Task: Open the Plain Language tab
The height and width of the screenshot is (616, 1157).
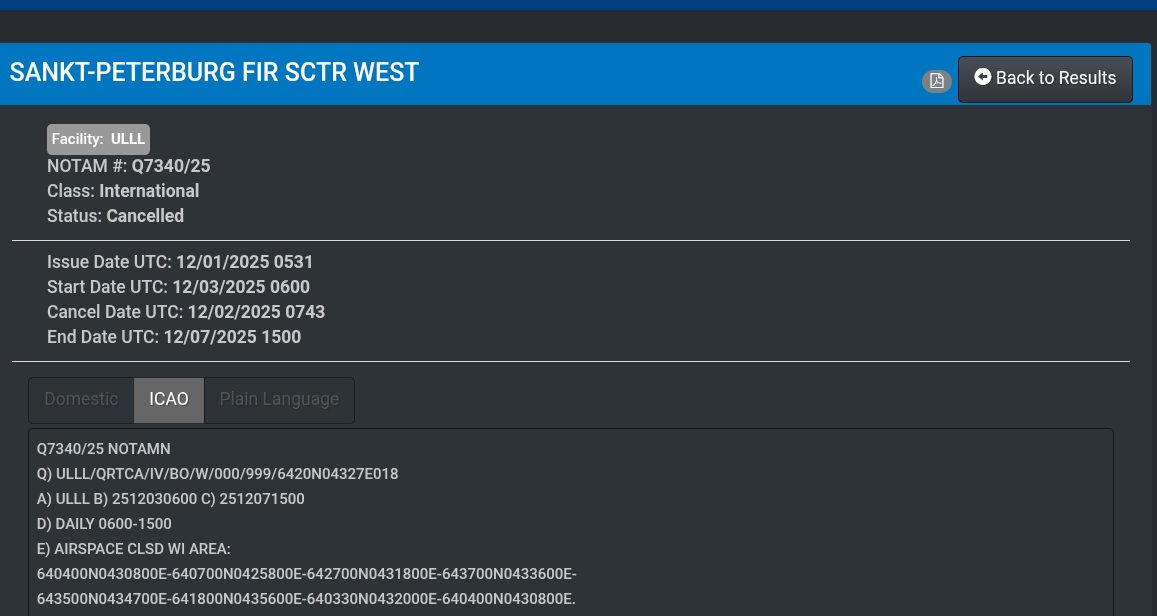Action: [279, 399]
